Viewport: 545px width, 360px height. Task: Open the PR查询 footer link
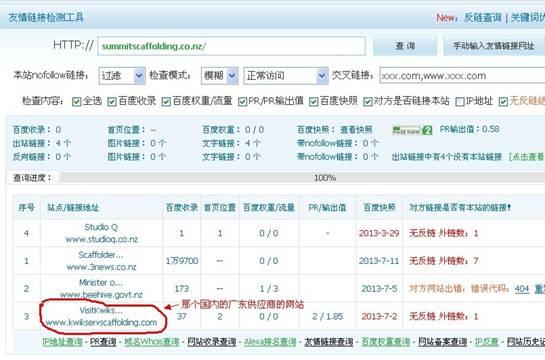tap(103, 342)
